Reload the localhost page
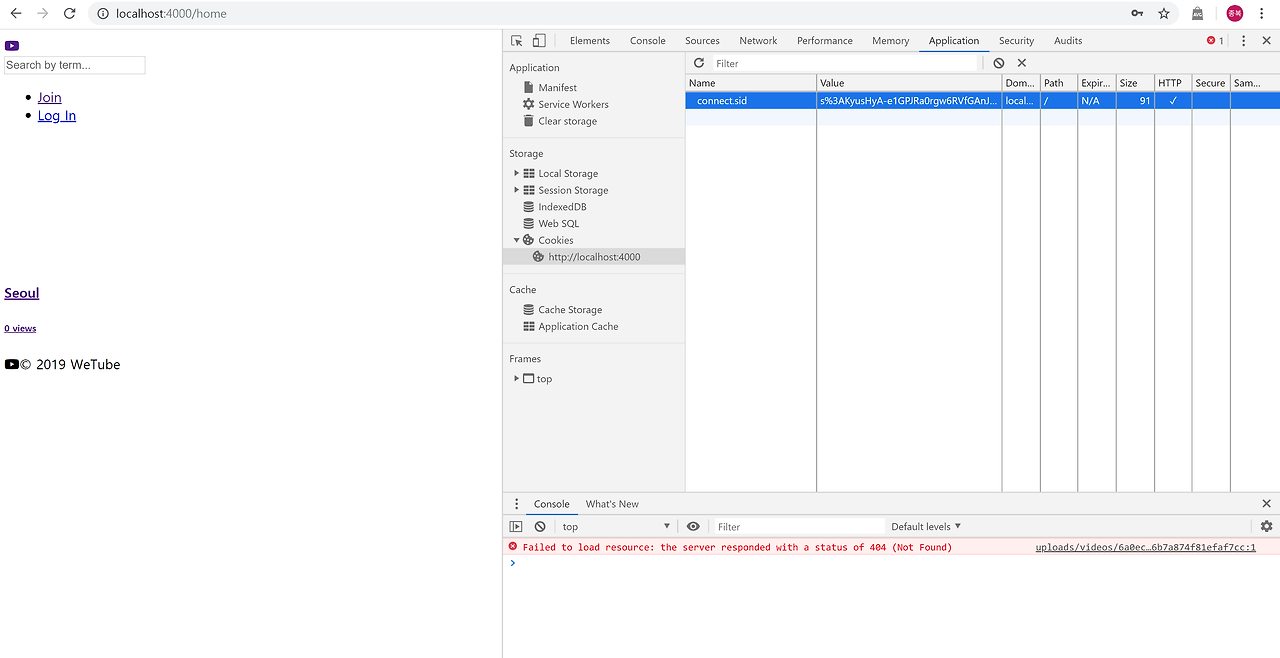This screenshot has width=1280, height=658. click(69, 13)
